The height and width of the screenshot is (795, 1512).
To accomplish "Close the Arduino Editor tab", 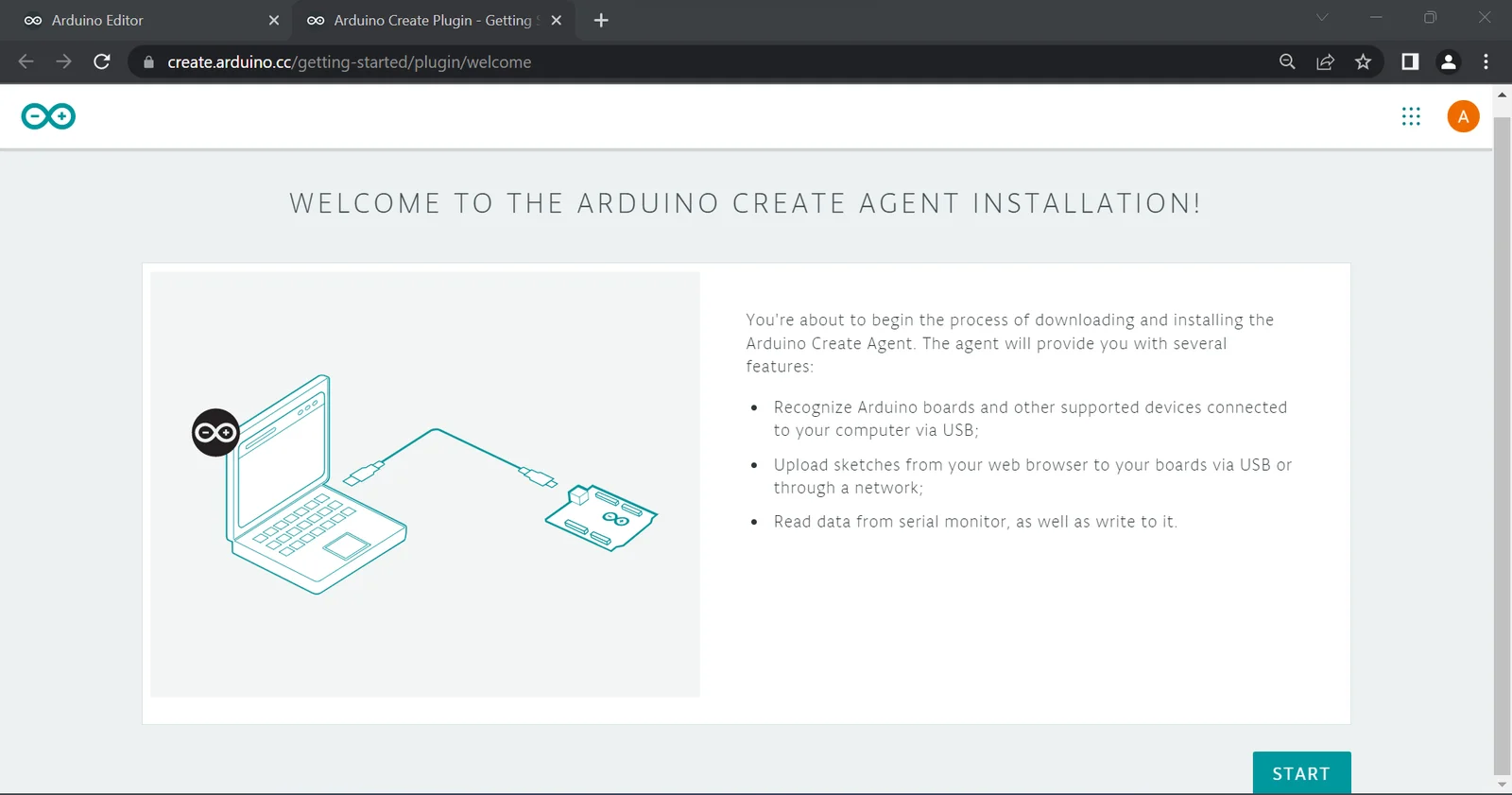I will [x=274, y=20].
